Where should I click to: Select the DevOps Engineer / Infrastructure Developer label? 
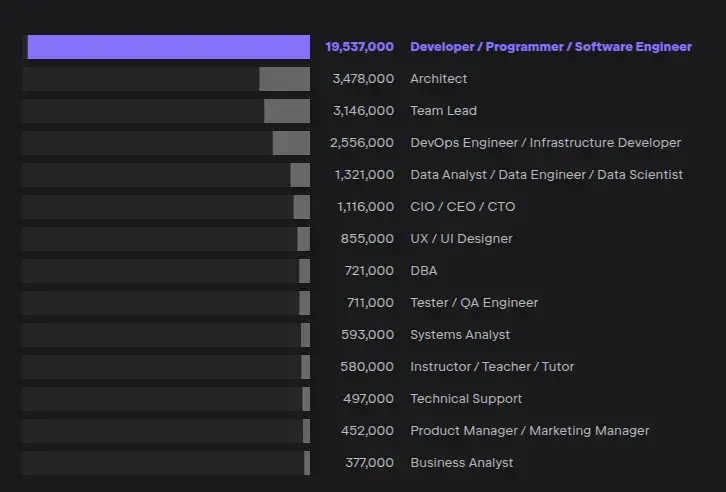click(545, 143)
